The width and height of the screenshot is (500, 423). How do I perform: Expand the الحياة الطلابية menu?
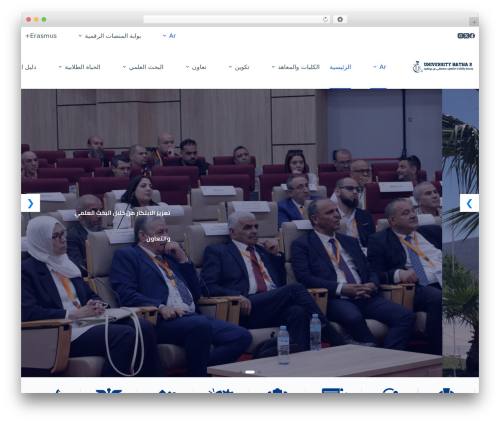(x=79, y=67)
